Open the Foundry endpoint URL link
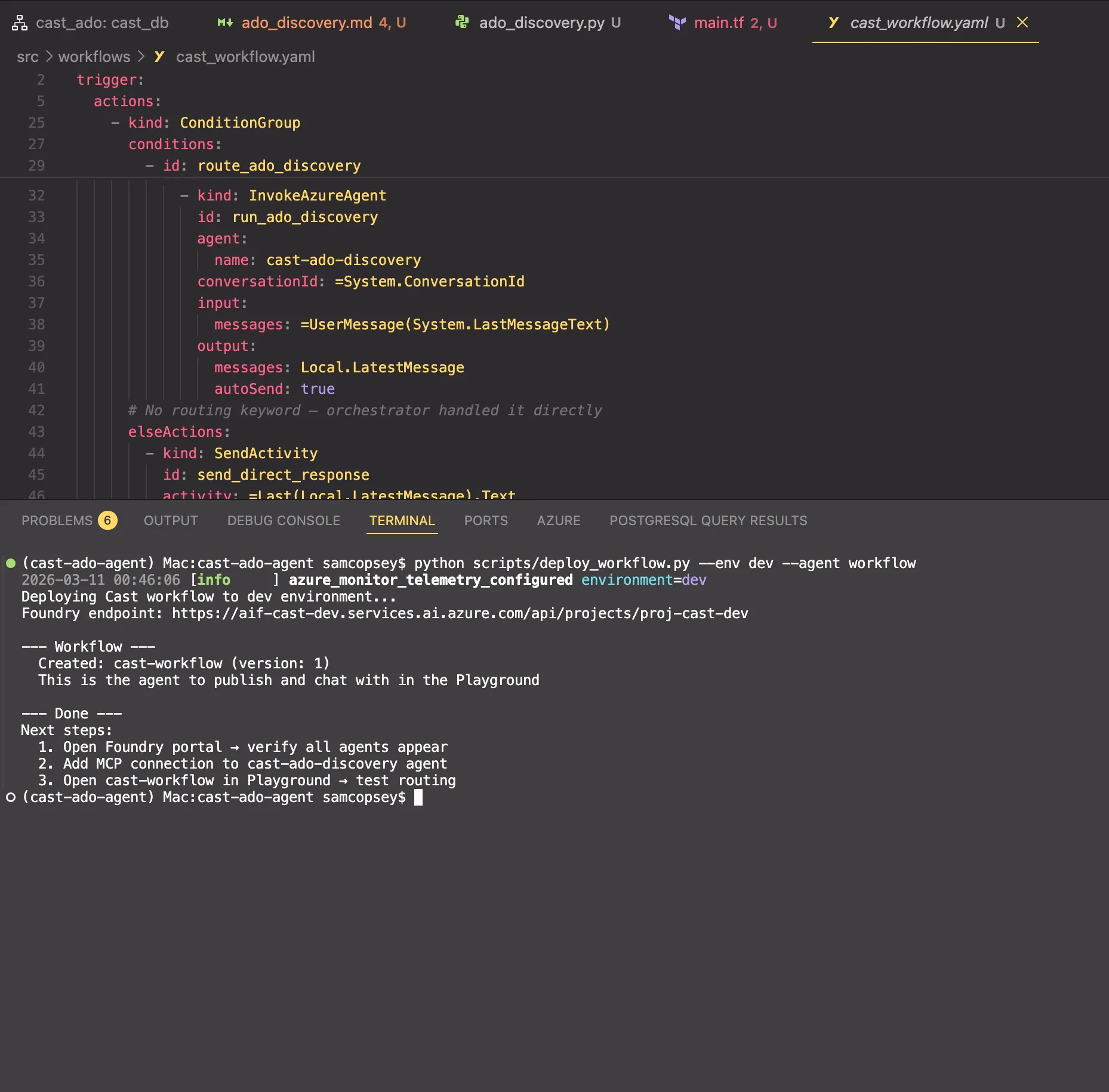The width and height of the screenshot is (1109, 1092). click(x=460, y=613)
